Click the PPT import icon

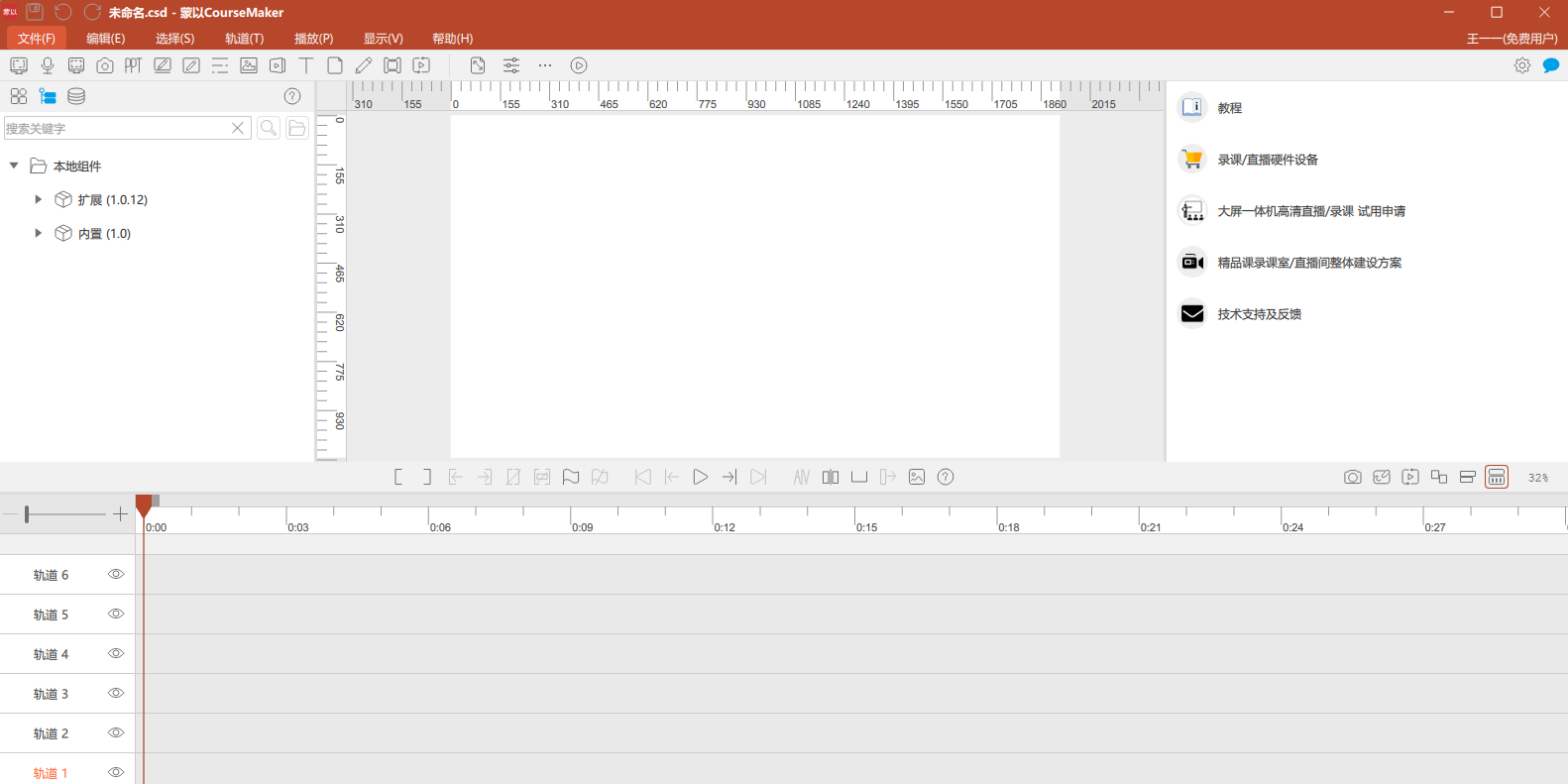133,65
